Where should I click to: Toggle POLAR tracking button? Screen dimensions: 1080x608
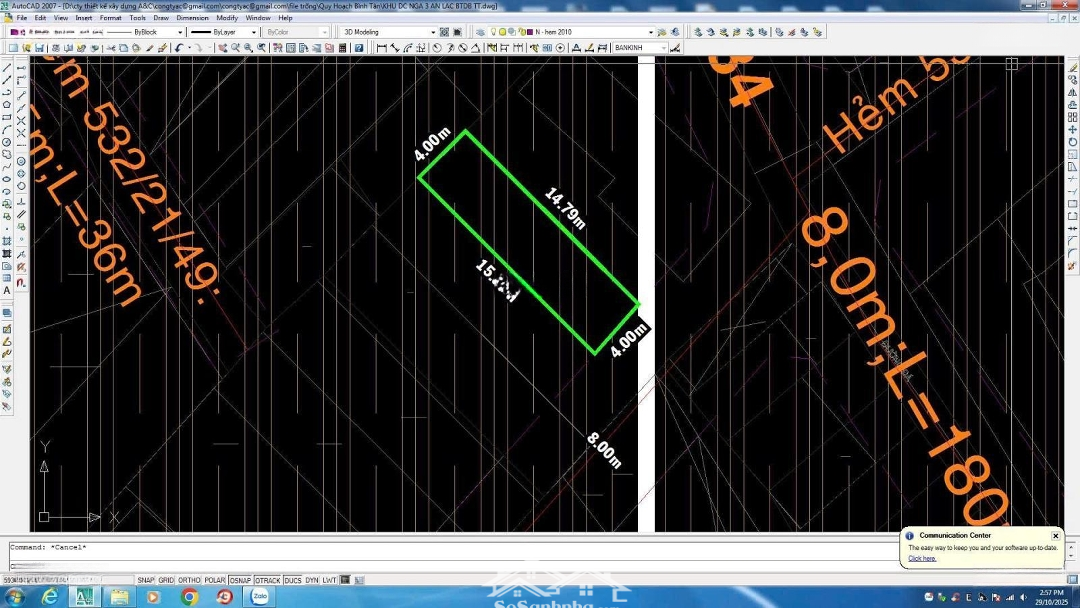click(x=215, y=580)
